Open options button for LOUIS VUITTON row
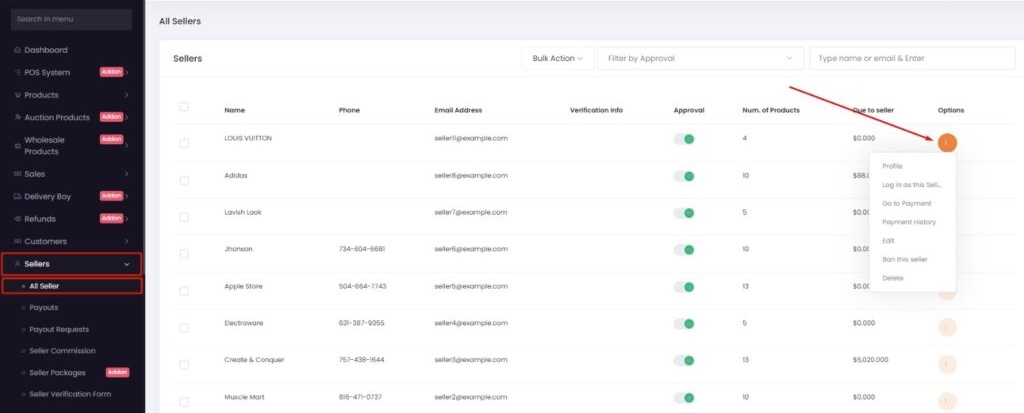 point(947,142)
